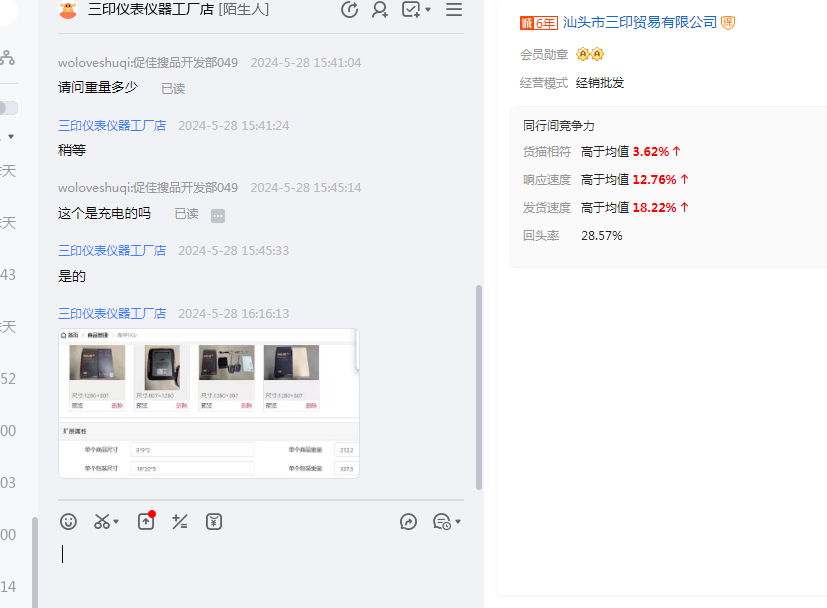Image resolution: width=827 pixels, height=608 pixels.
Task: Click the file upload icon with red dot
Action: (x=146, y=521)
